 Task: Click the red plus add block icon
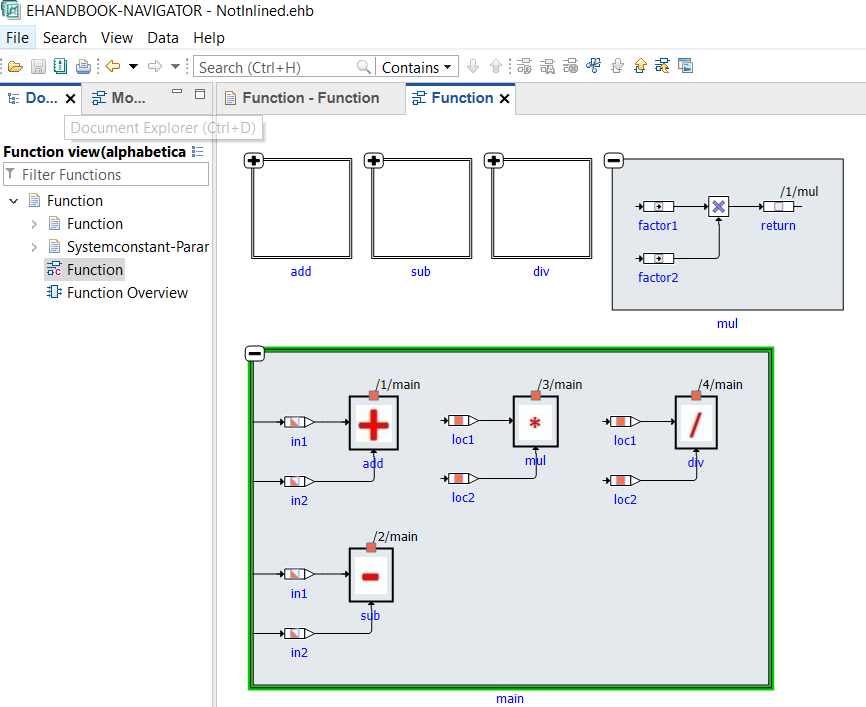point(373,424)
